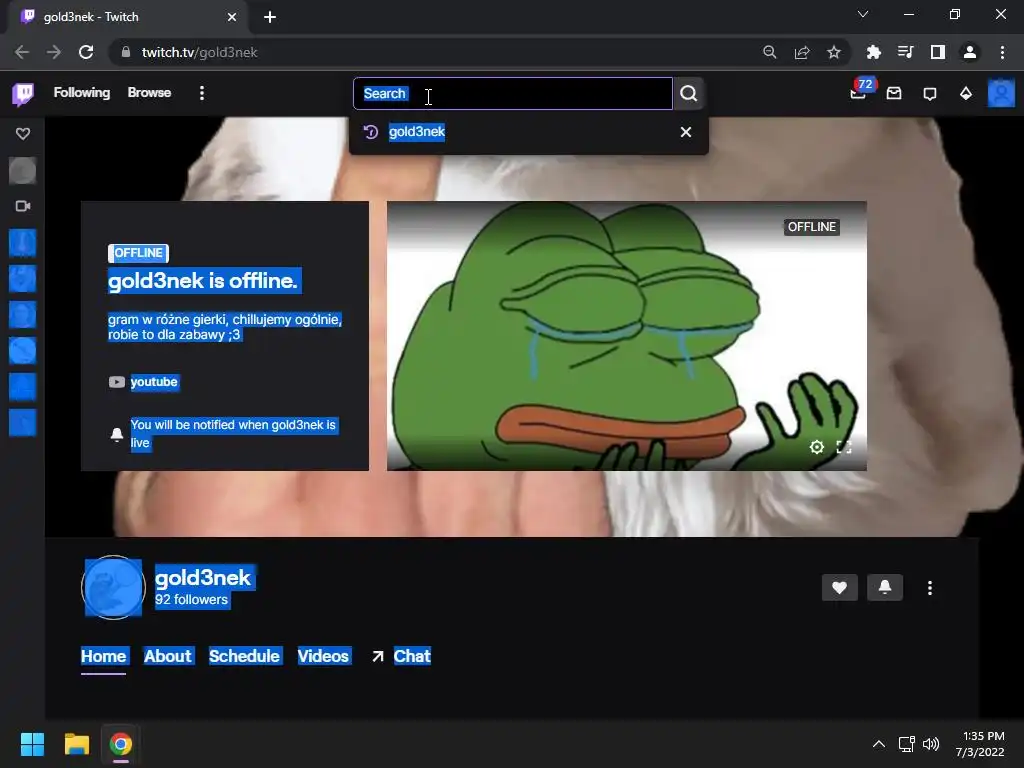The width and height of the screenshot is (1024, 768).
Task: Open the Whispers speech bubble icon
Action: [930, 93]
